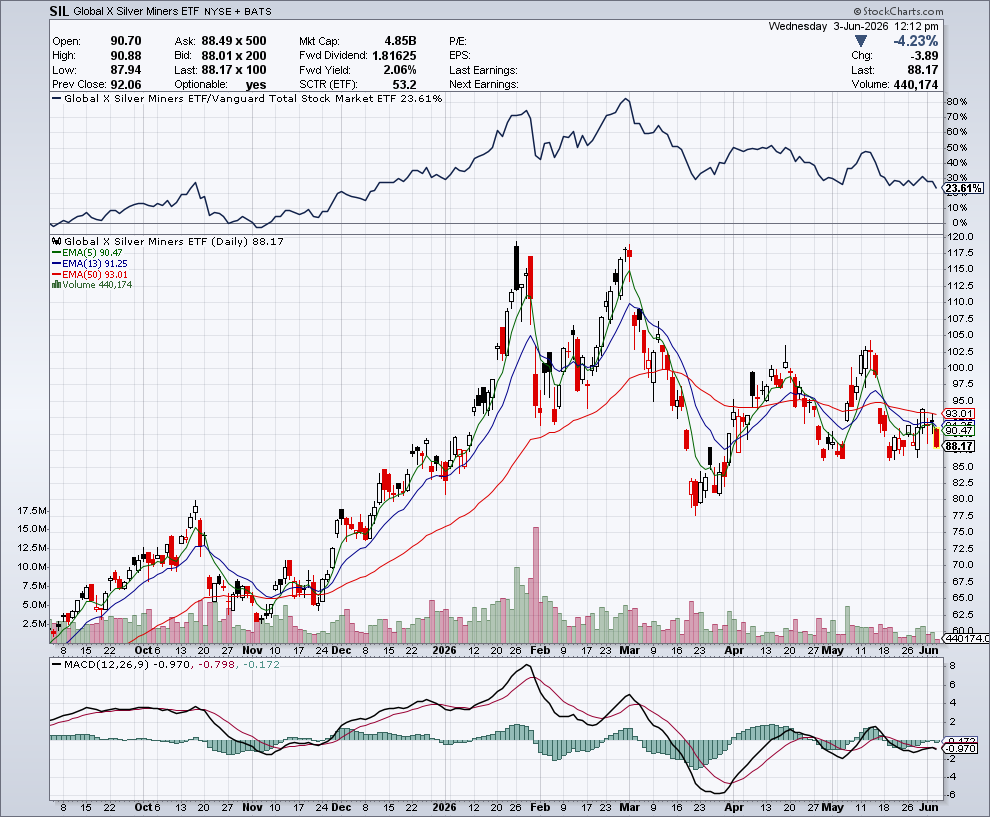
Task: Click the SIL ticker symbol in the header
Action: [x=59, y=11]
